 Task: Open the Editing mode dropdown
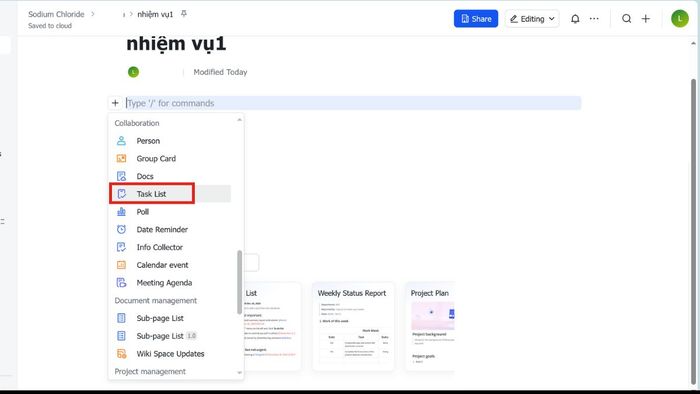[532, 19]
